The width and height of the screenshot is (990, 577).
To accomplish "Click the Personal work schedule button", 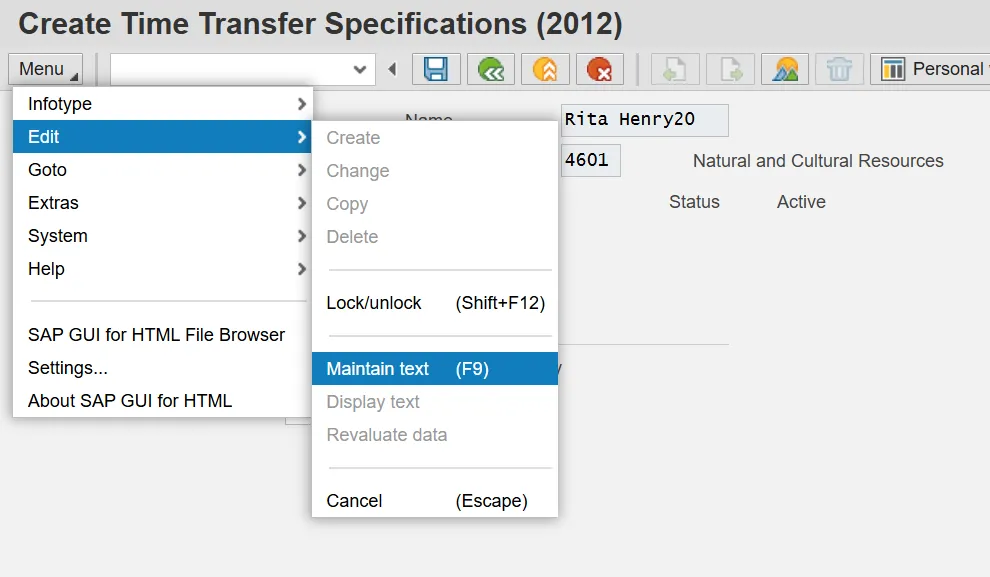I will tap(932, 69).
